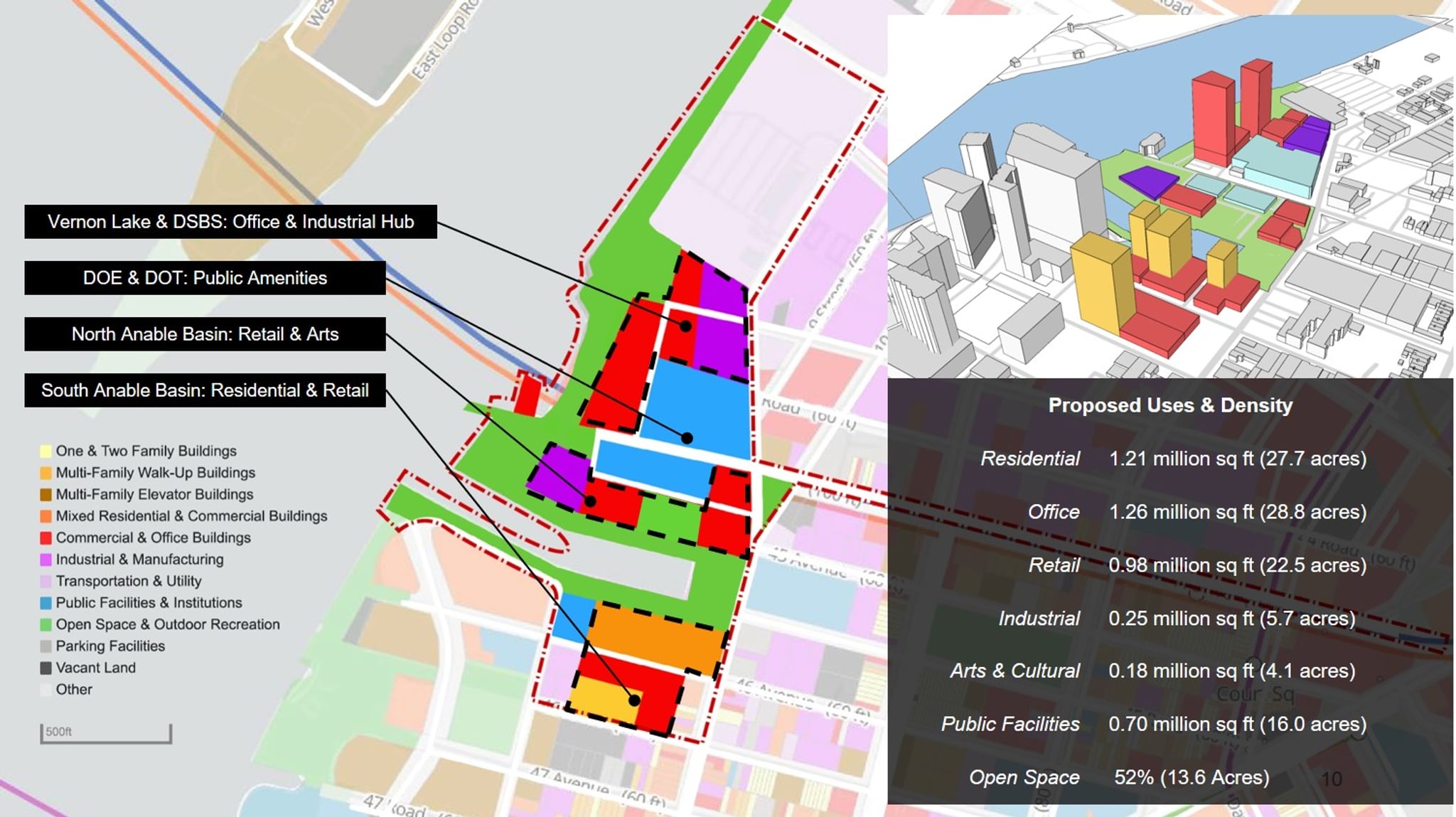
Task: Toggle the Other legend entry
Action: (x=45, y=689)
